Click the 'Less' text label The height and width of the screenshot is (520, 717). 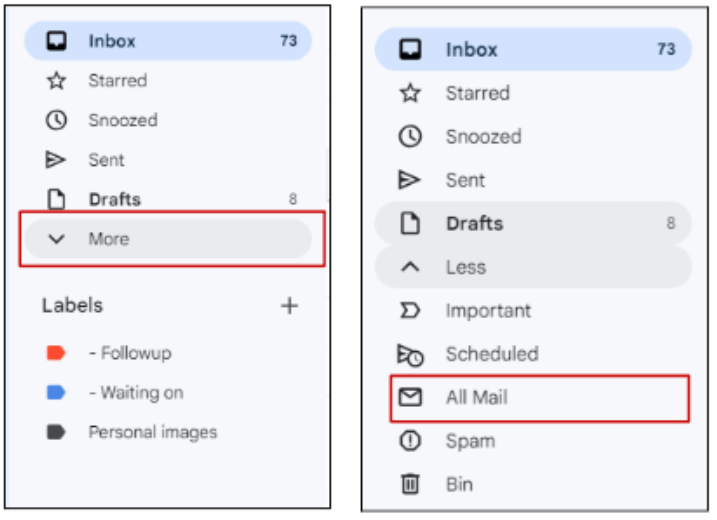tap(466, 267)
